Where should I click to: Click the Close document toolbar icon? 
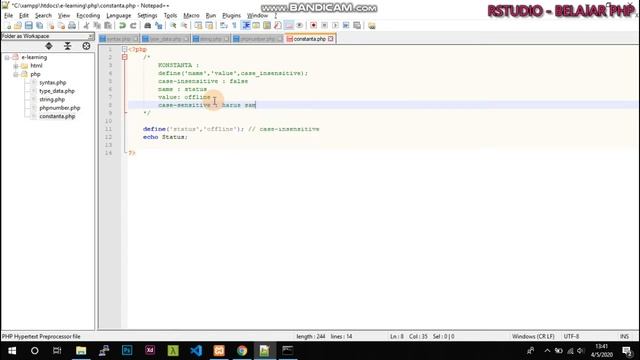(50, 26)
